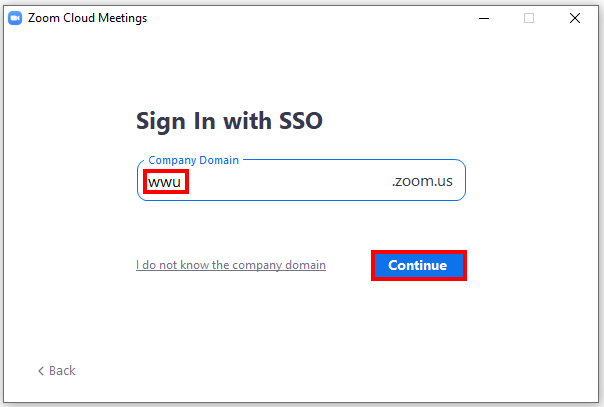604x407 pixels.
Task: Click the "wwu" text in the domain field
Action: tap(163, 183)
